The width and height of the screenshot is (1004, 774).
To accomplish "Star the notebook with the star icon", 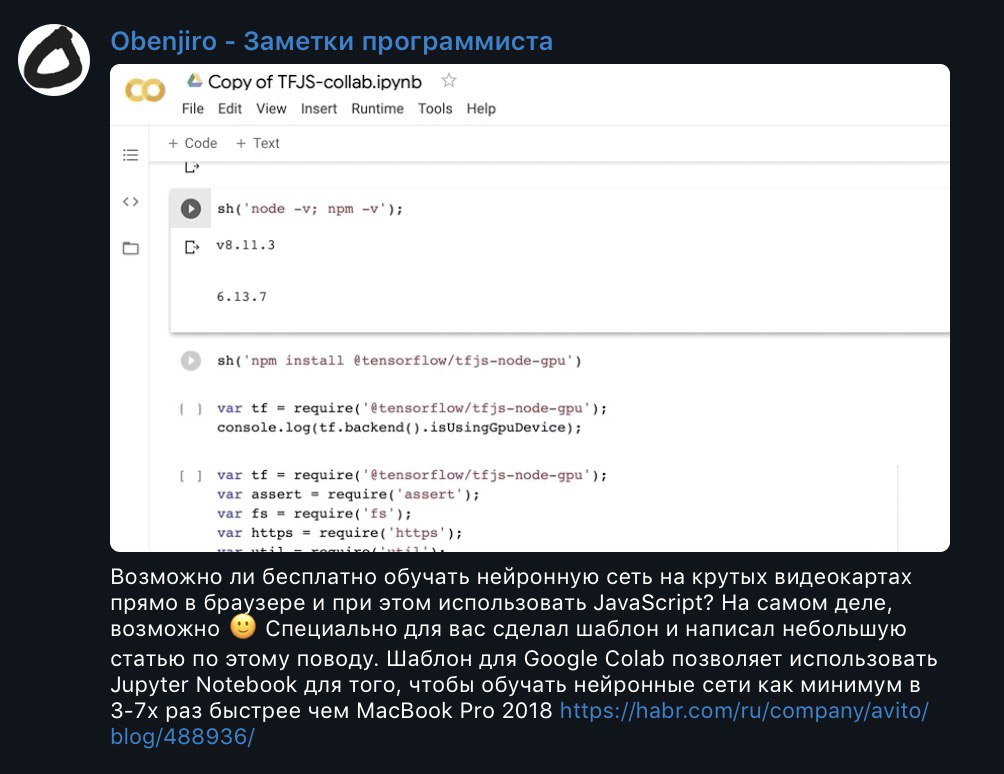I will [x=449, y=81].
